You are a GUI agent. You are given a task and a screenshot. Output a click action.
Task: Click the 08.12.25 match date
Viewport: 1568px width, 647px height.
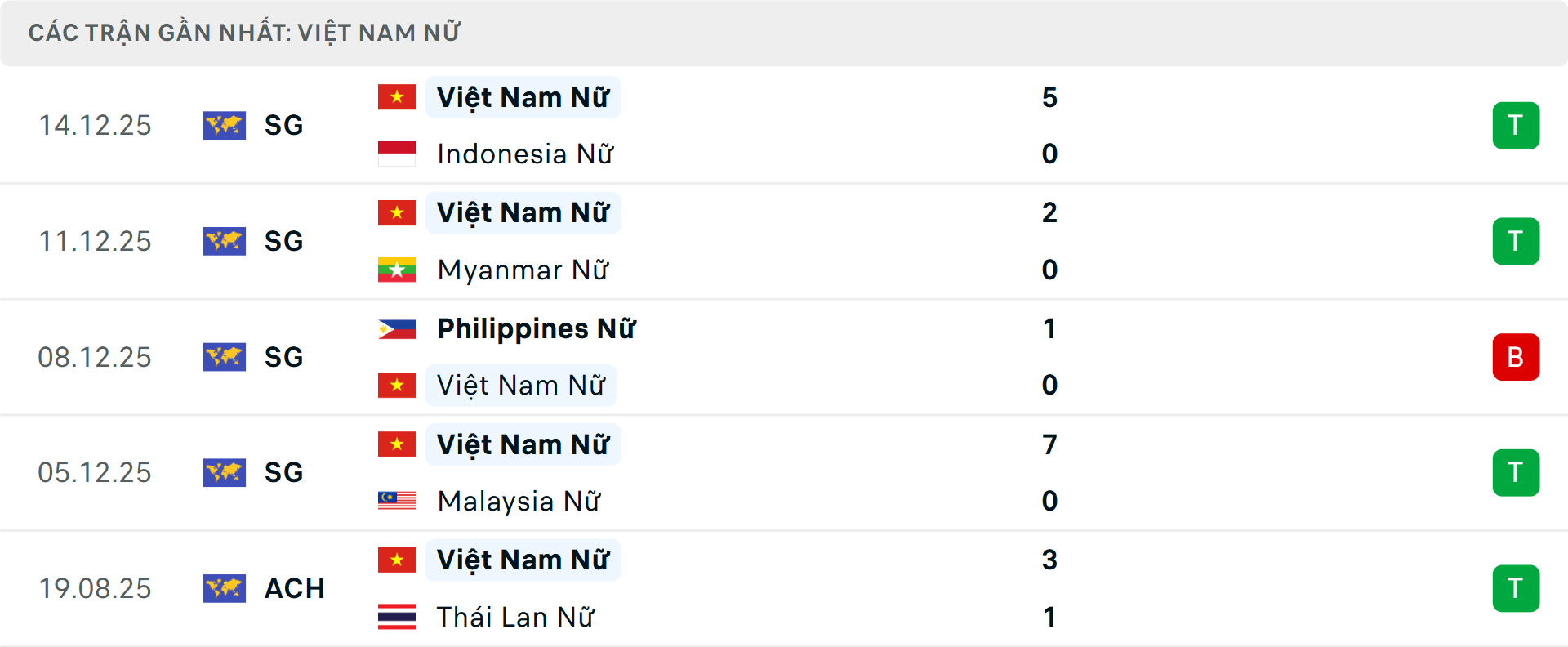point(95,357)
